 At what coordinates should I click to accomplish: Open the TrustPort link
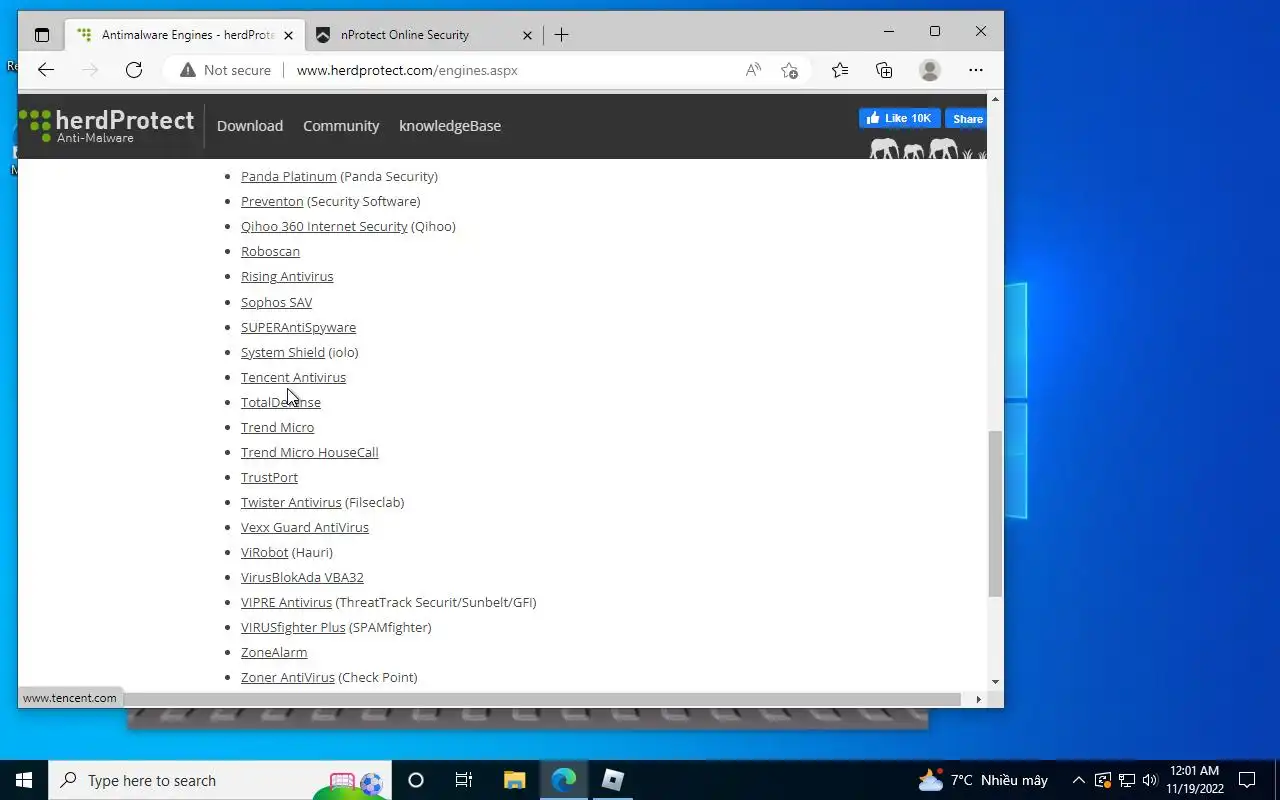(269, 477)
